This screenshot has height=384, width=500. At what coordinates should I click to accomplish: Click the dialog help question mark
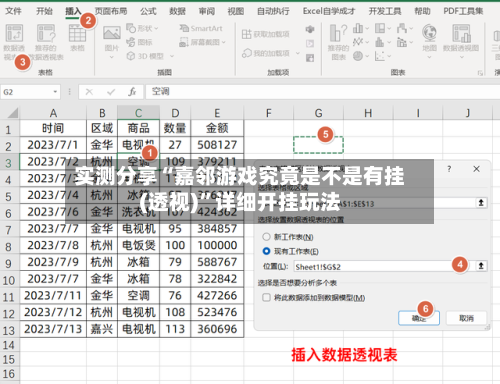pos(449,169)
